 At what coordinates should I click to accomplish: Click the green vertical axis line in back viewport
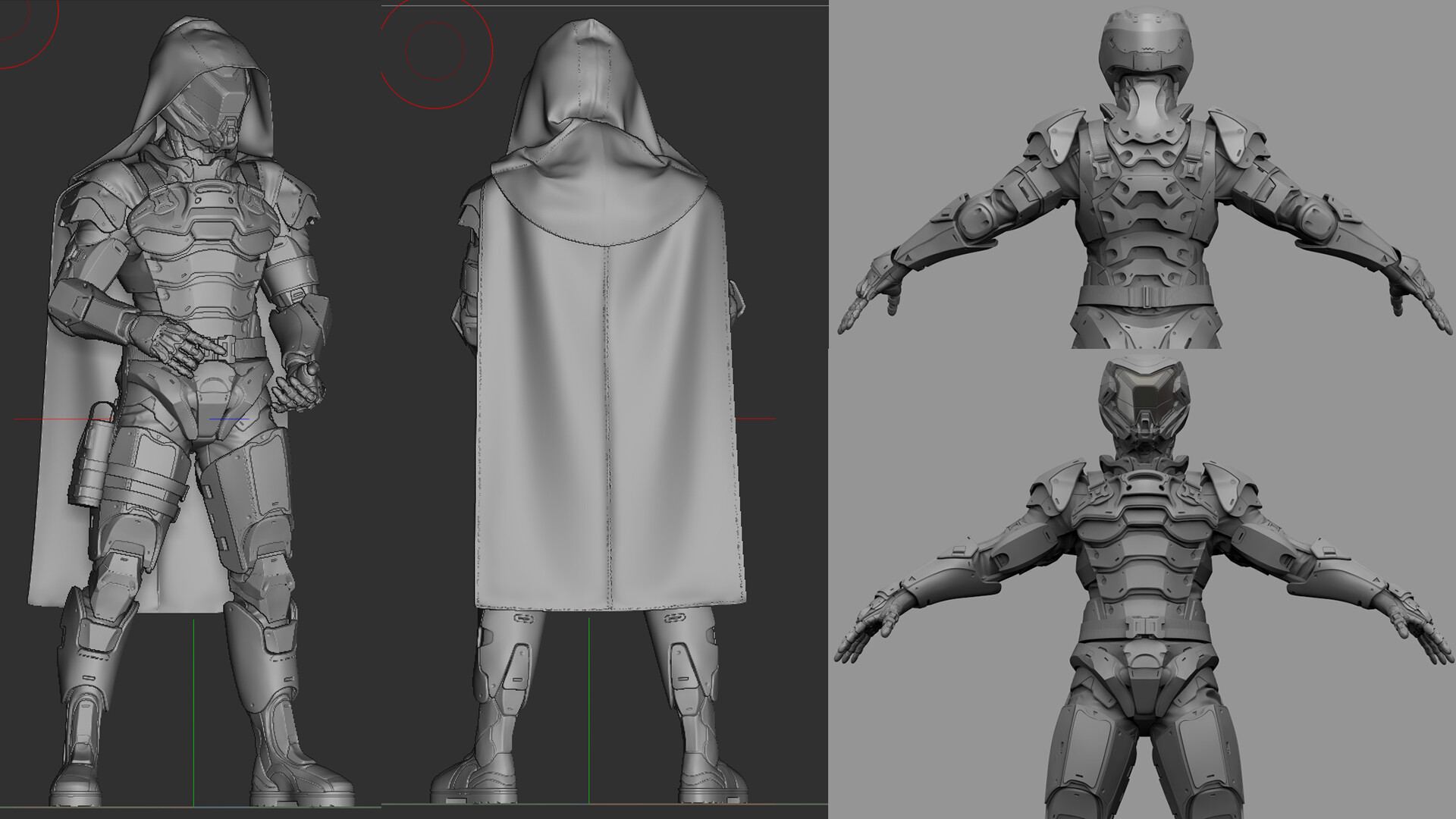pyautogui.click(x=589, y=705)
